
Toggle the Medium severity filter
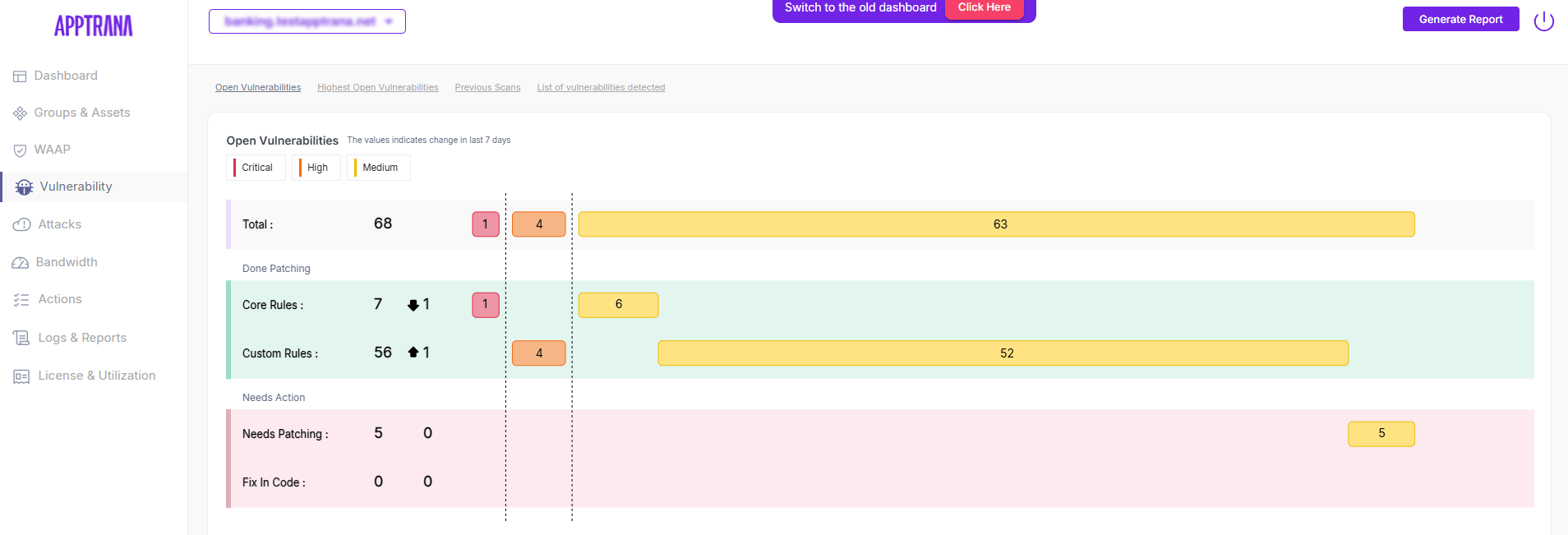pos(378,168)
